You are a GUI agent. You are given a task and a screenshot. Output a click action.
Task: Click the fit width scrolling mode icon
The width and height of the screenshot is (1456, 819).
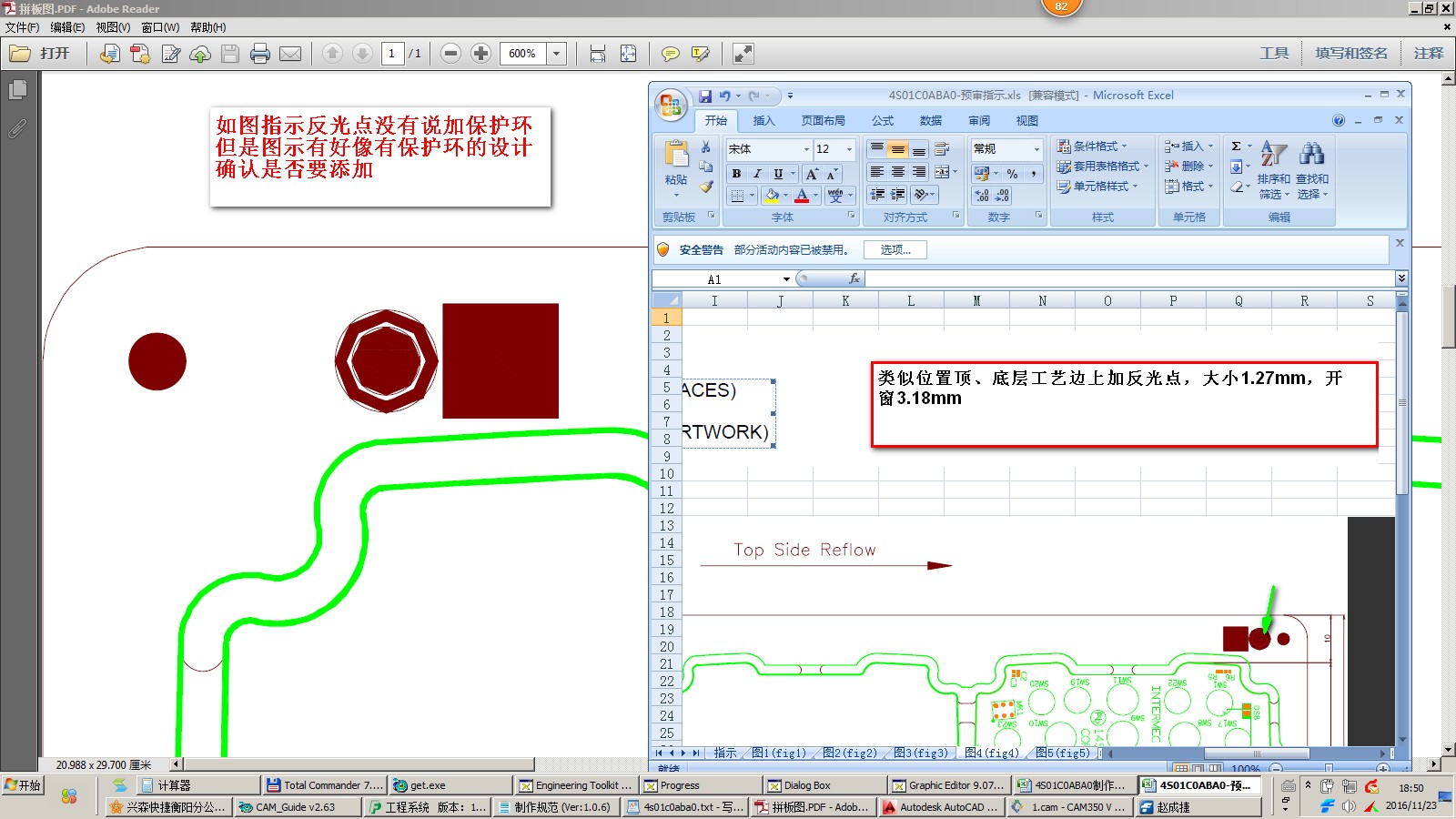tap(598, 54)
